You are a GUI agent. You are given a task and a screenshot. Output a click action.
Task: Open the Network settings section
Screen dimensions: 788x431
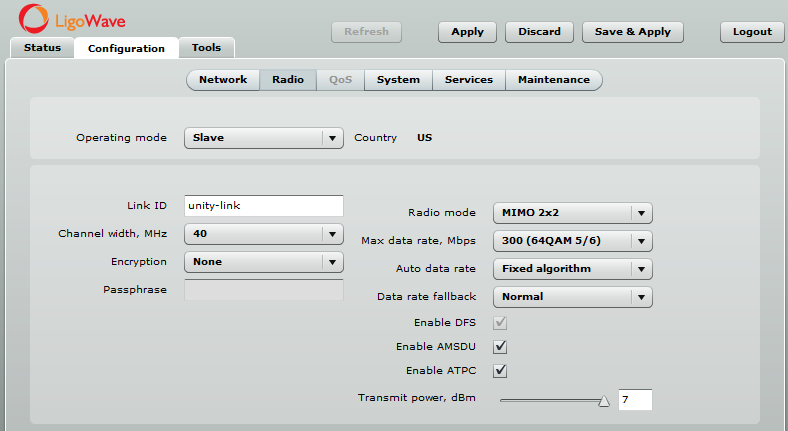(x=222, y=80)
